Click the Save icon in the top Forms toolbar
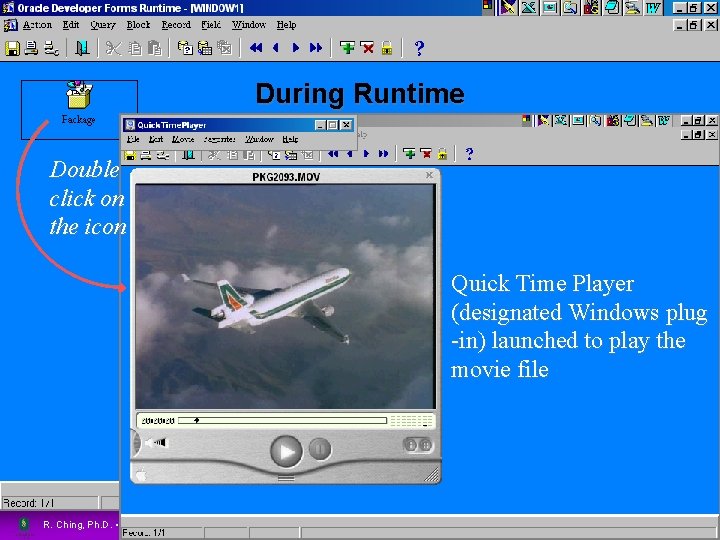The height and width of the screenshot is (540, 720). pyautogui.click(x=12, y=48)
